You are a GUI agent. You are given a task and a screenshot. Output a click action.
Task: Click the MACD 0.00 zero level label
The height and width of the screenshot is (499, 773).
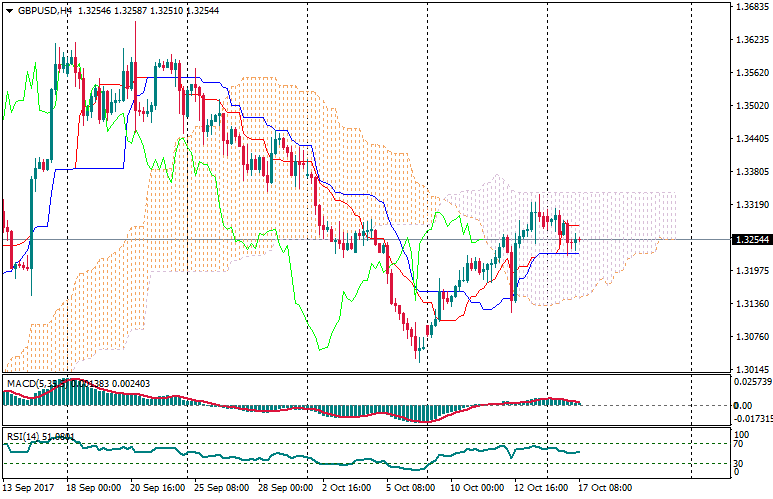pos(744,405)
